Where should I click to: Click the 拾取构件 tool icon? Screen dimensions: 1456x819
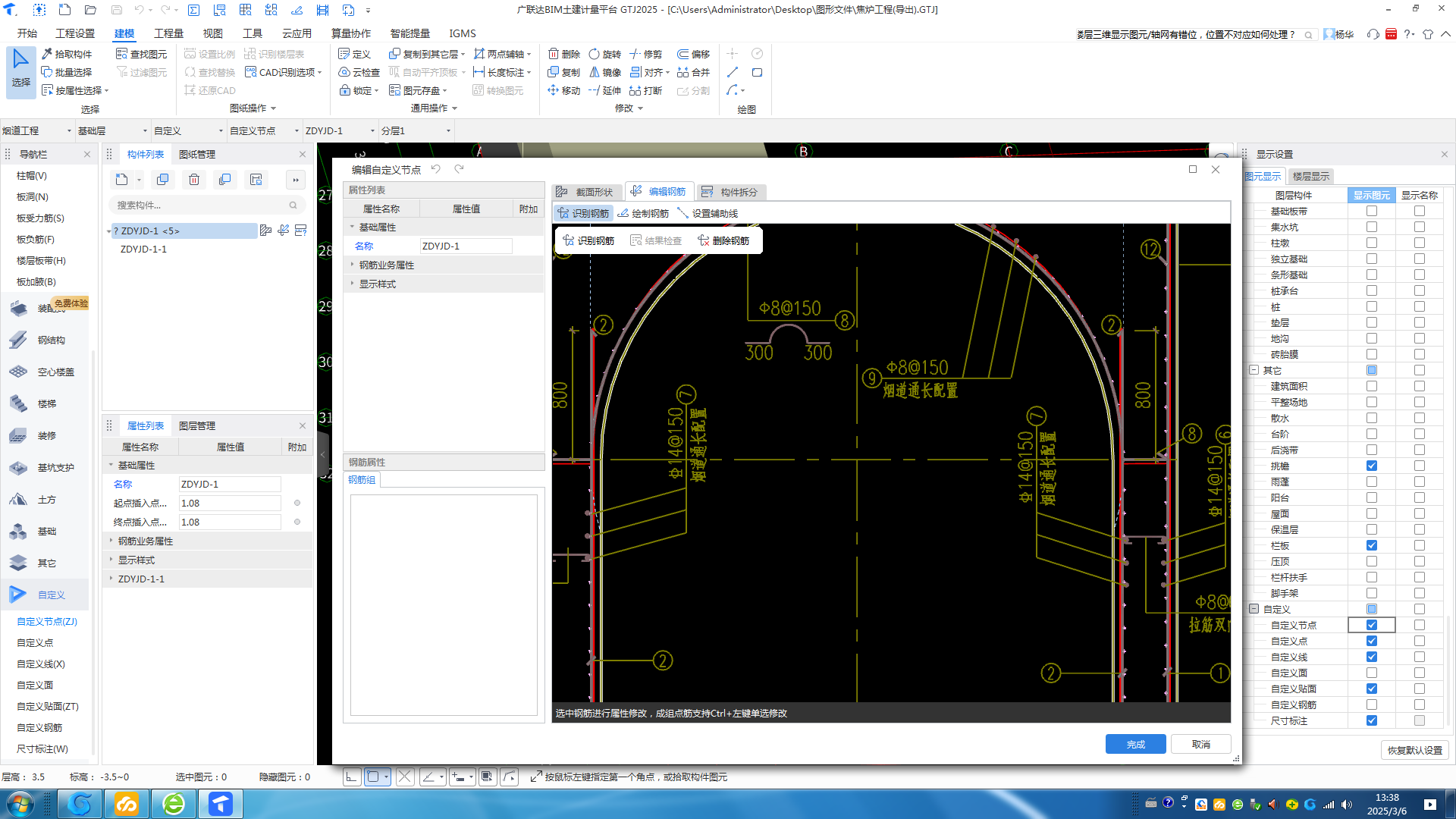47,54
